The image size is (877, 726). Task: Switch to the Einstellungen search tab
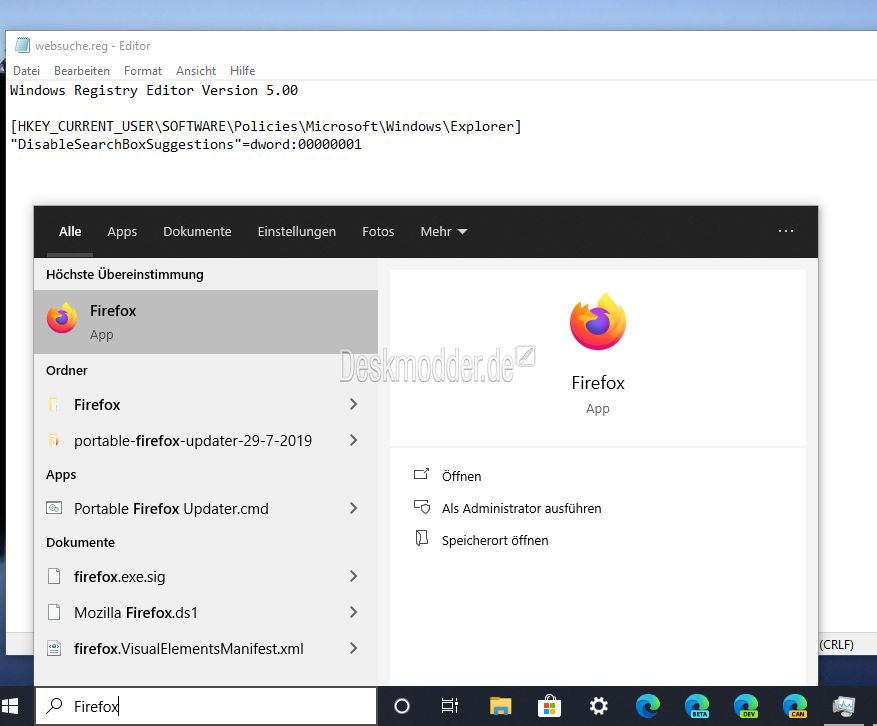(x=296, y=232)
